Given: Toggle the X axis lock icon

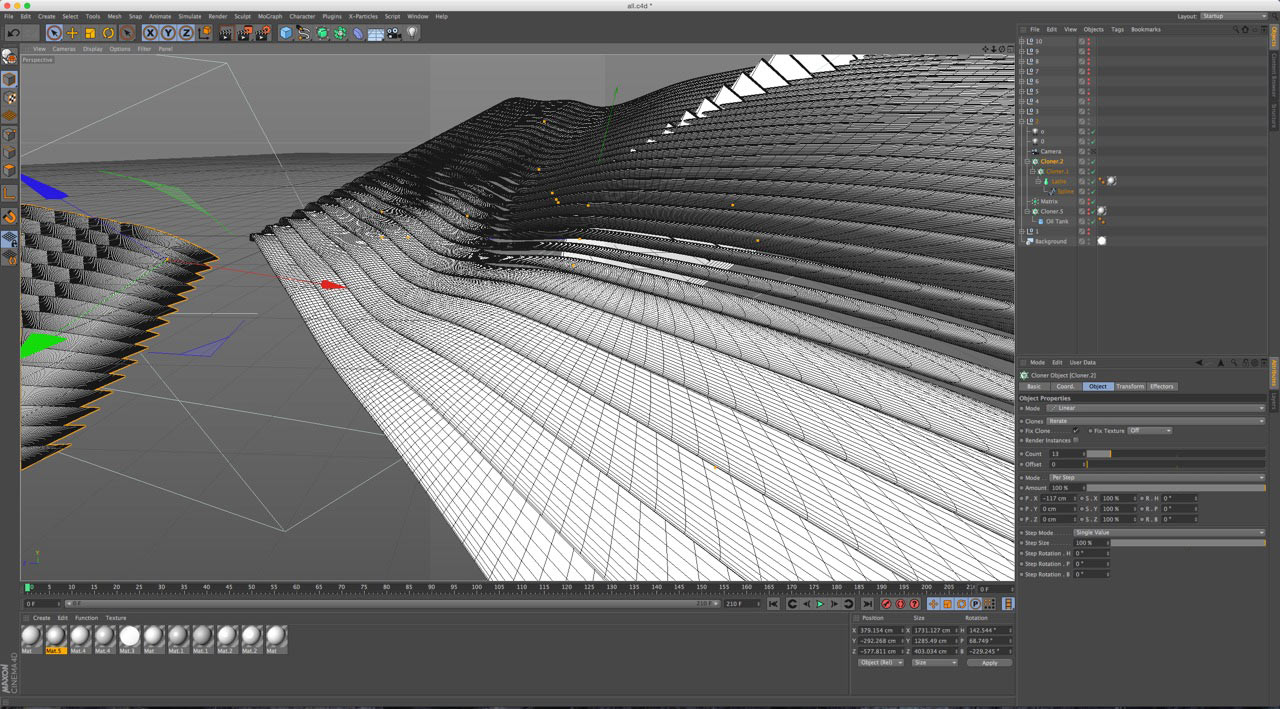Looking at the screenshot, I should click(x=150, y=33).
